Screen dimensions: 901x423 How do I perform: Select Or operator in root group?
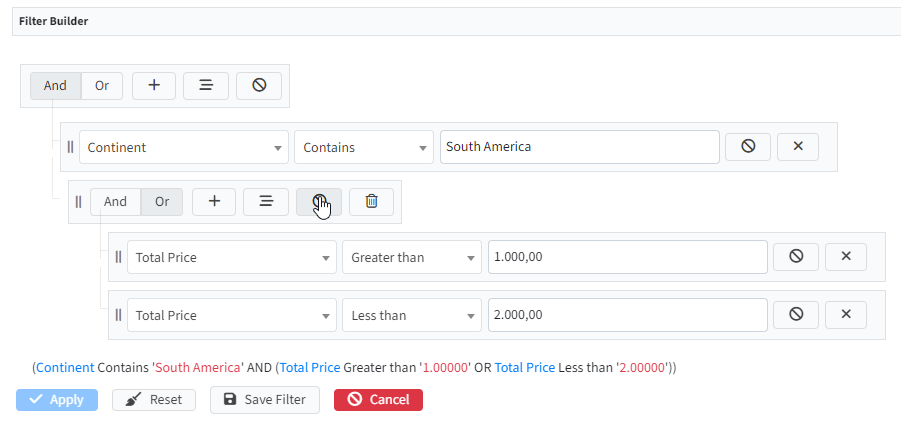tap(102, 86)
